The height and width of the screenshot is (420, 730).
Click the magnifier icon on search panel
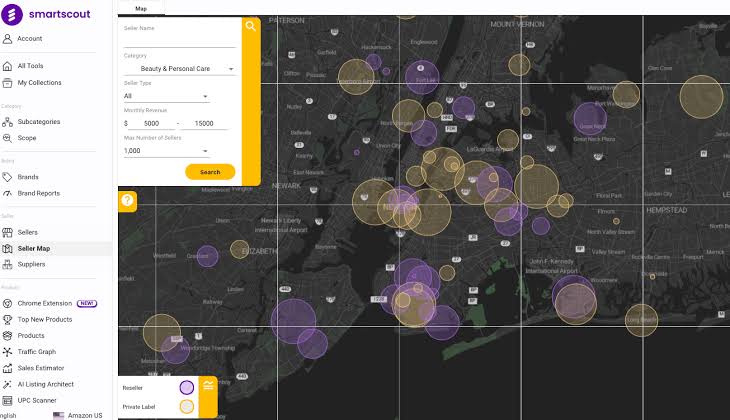point(251,27)
